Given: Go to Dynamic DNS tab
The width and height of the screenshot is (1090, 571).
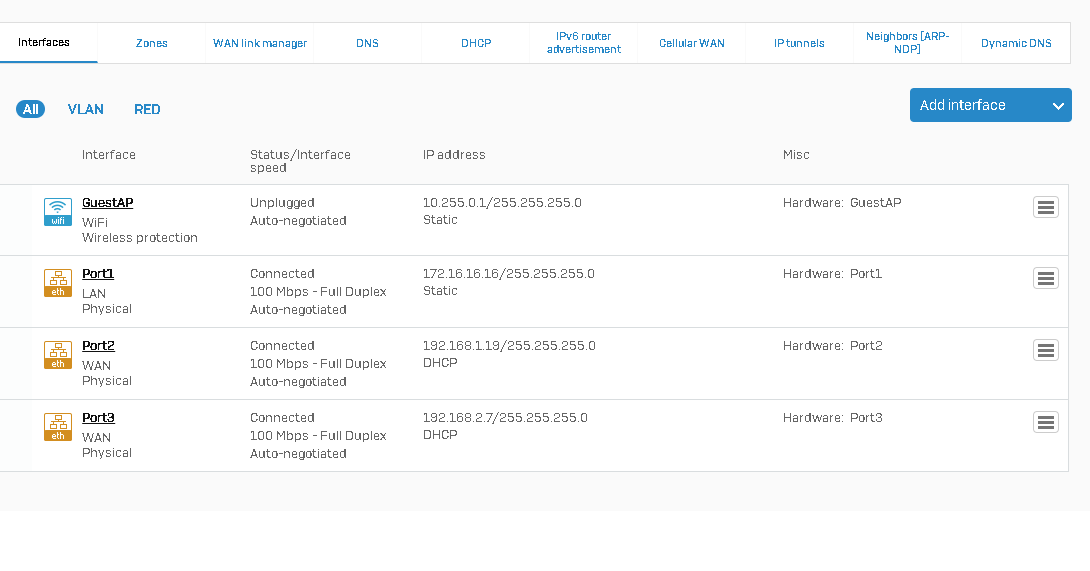Looking at the screenshot, I should tap(1016, 43).
